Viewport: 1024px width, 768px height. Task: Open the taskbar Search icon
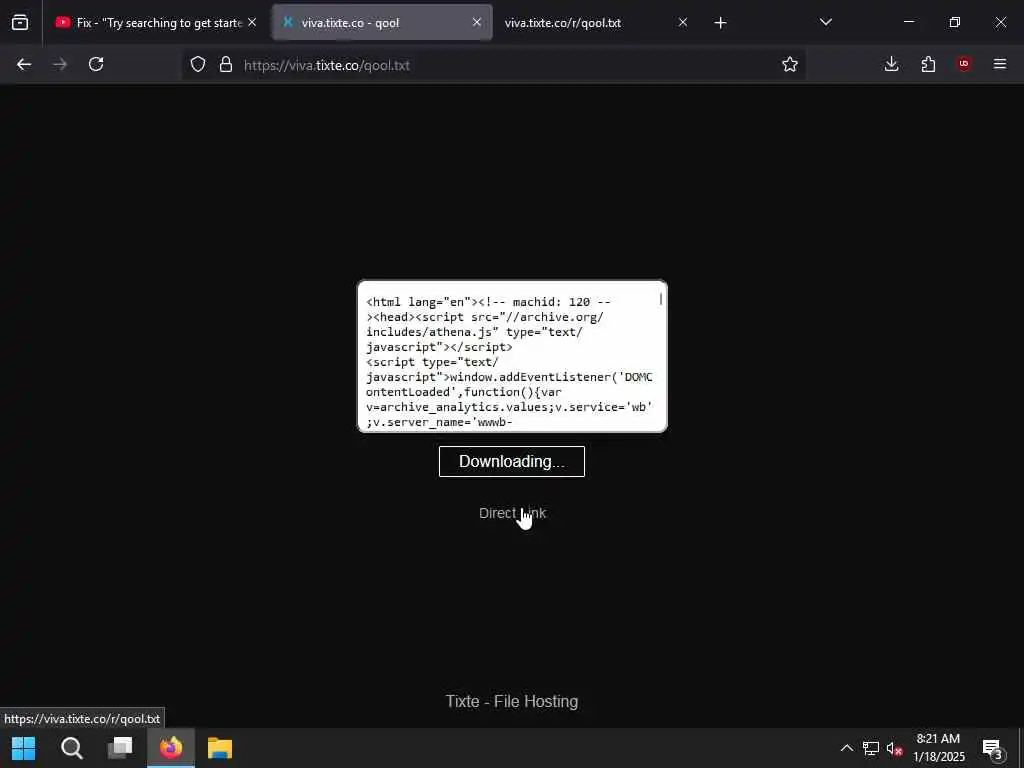[x=71, y=748]
